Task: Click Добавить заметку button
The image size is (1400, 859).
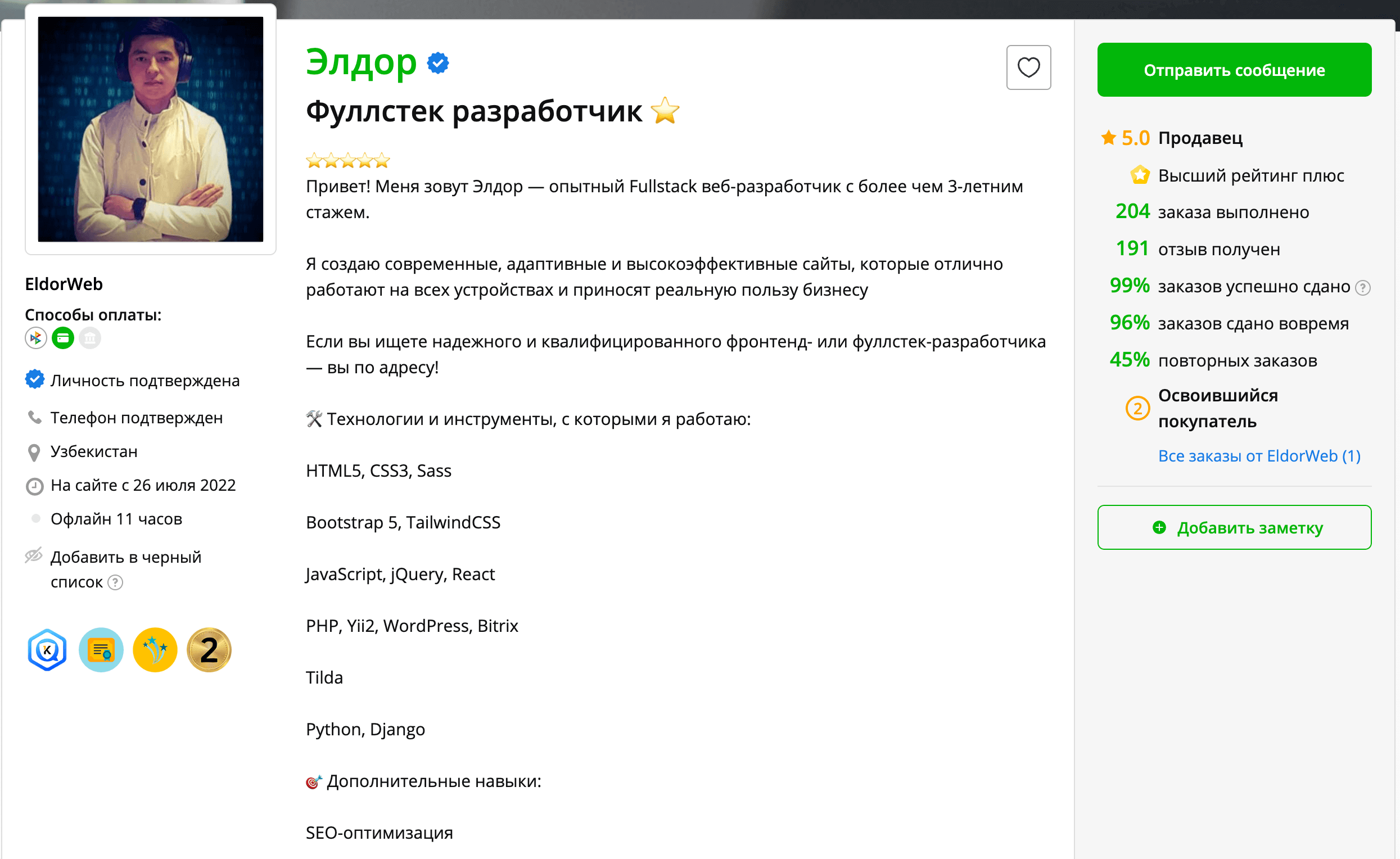Action: coord(1234,527)
